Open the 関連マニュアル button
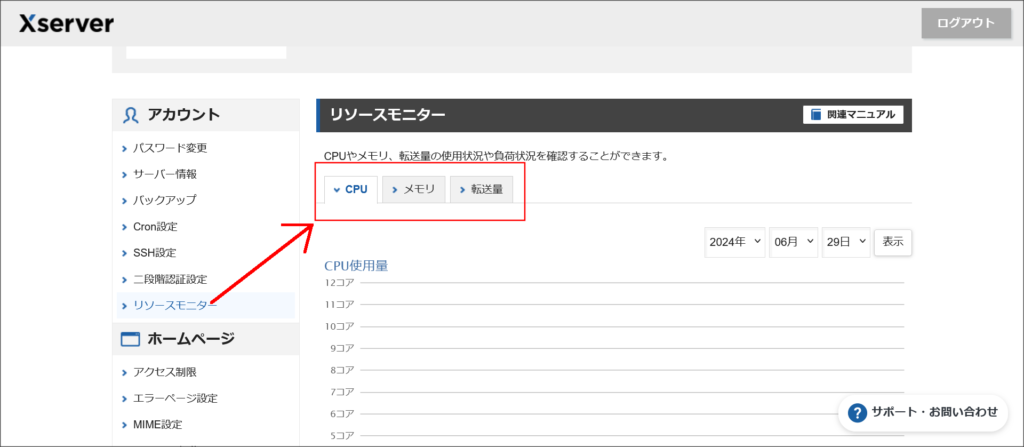The height and width of the screenshot is (447, 1024). (853, 115)
